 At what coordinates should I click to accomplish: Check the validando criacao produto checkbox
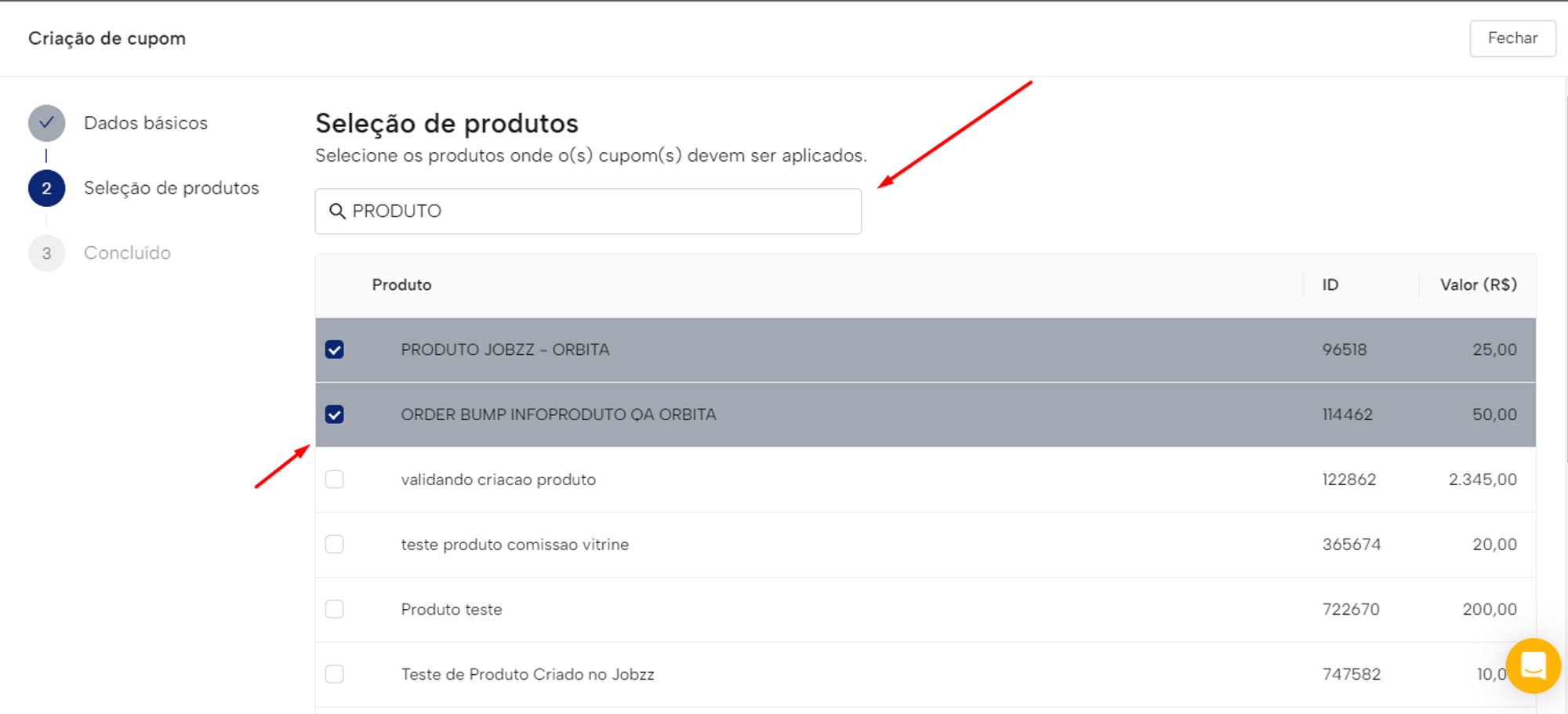point(335,480)
